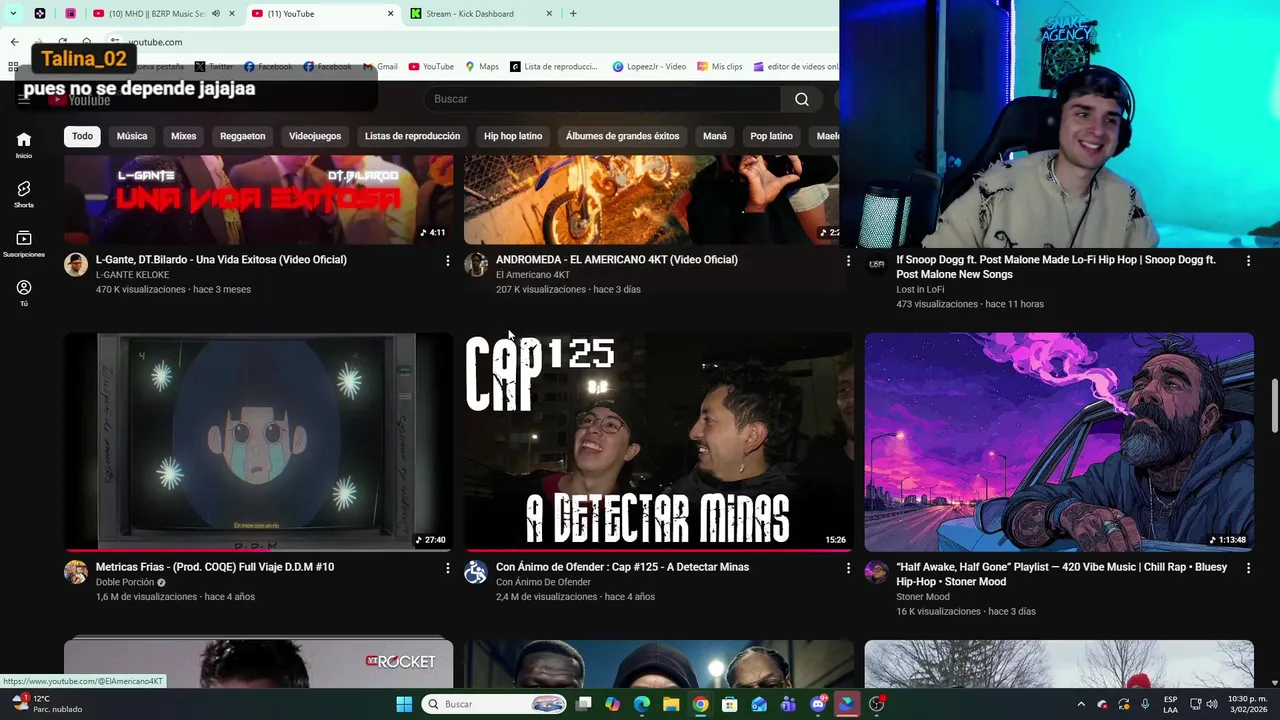Open Lost in LoFi channel avatar
Viewport: 1280px width, 720px height.
pos(876,264)
